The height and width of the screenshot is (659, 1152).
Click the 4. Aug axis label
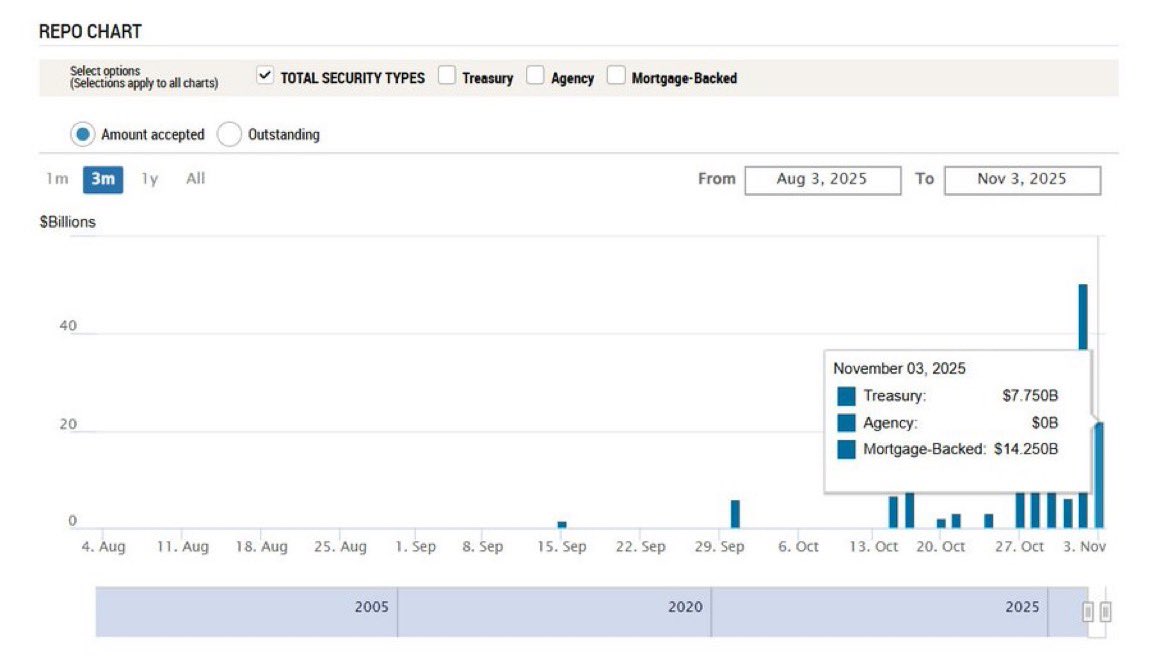click(x=104, y=547)
